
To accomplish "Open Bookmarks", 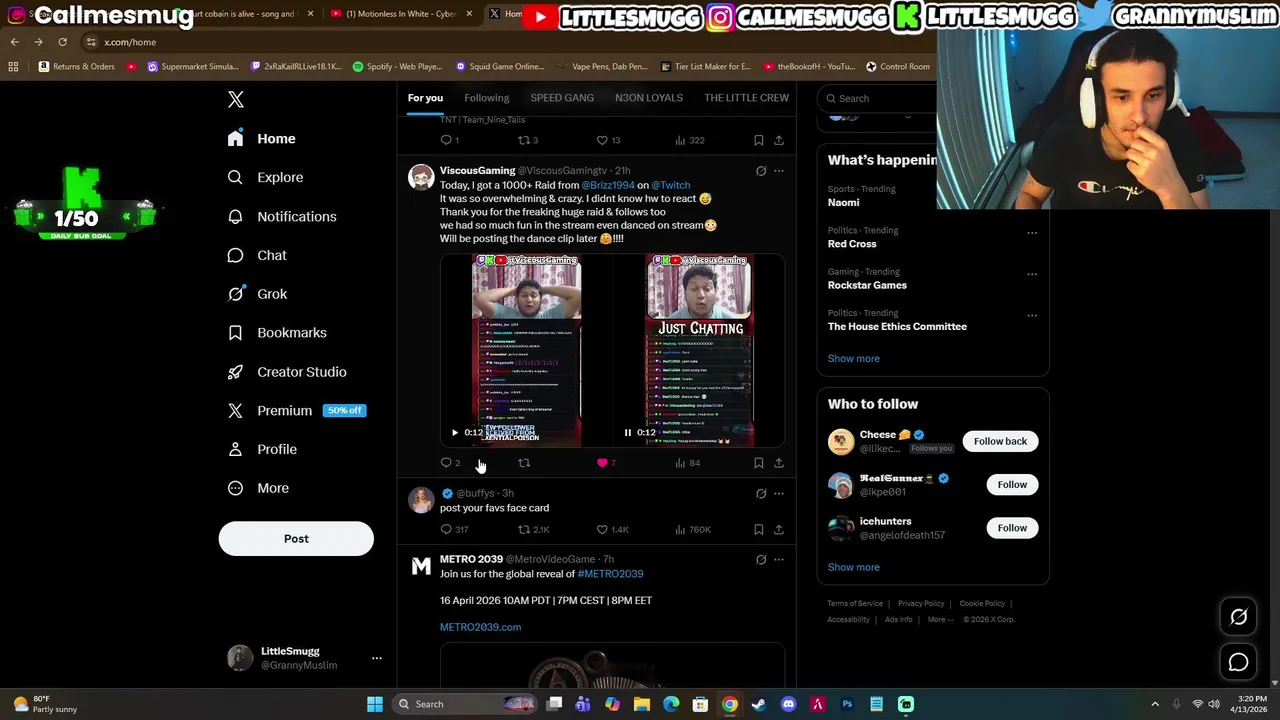I will pos(277,333).
